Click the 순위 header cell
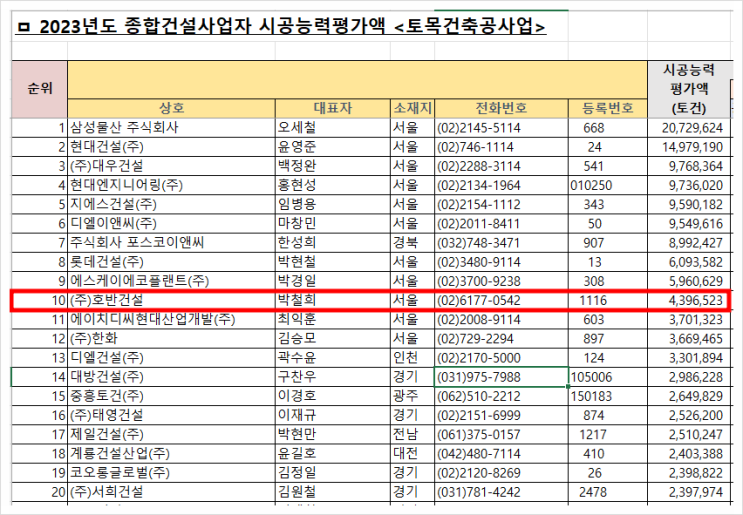The image size is (743, 515). (x=40, y=89)
